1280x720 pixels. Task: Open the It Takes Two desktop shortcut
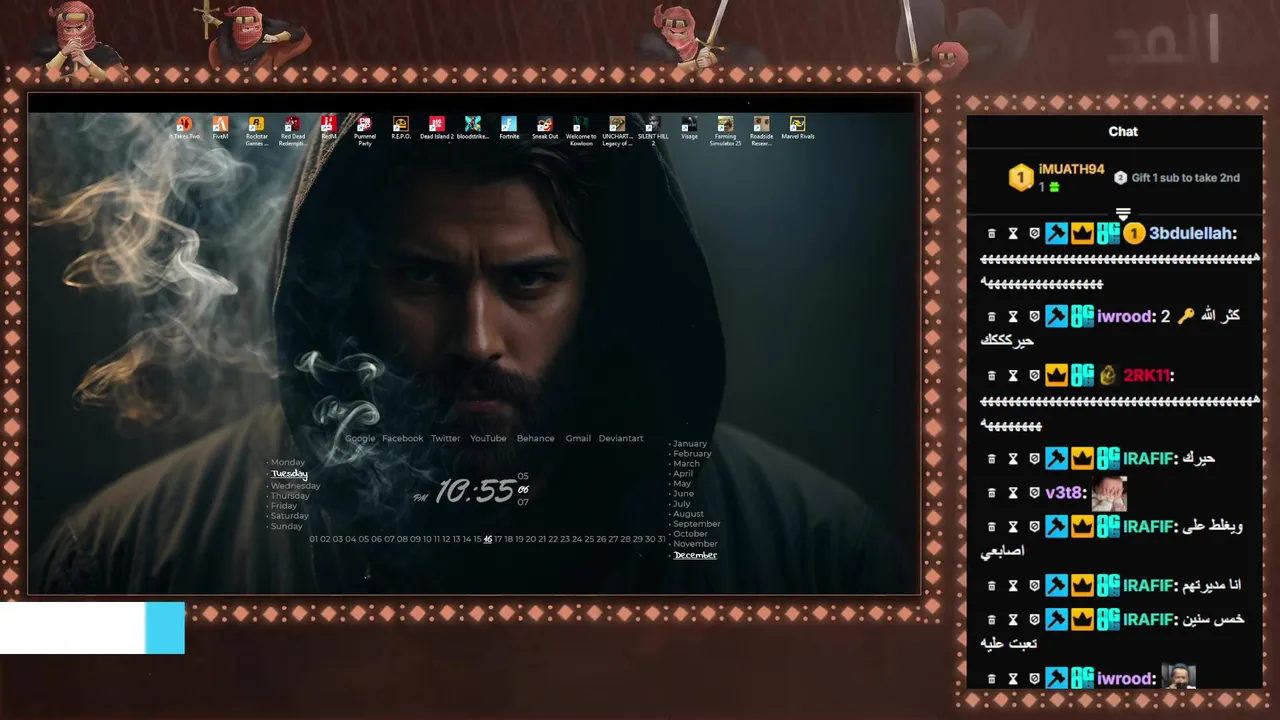pos(184,128)
